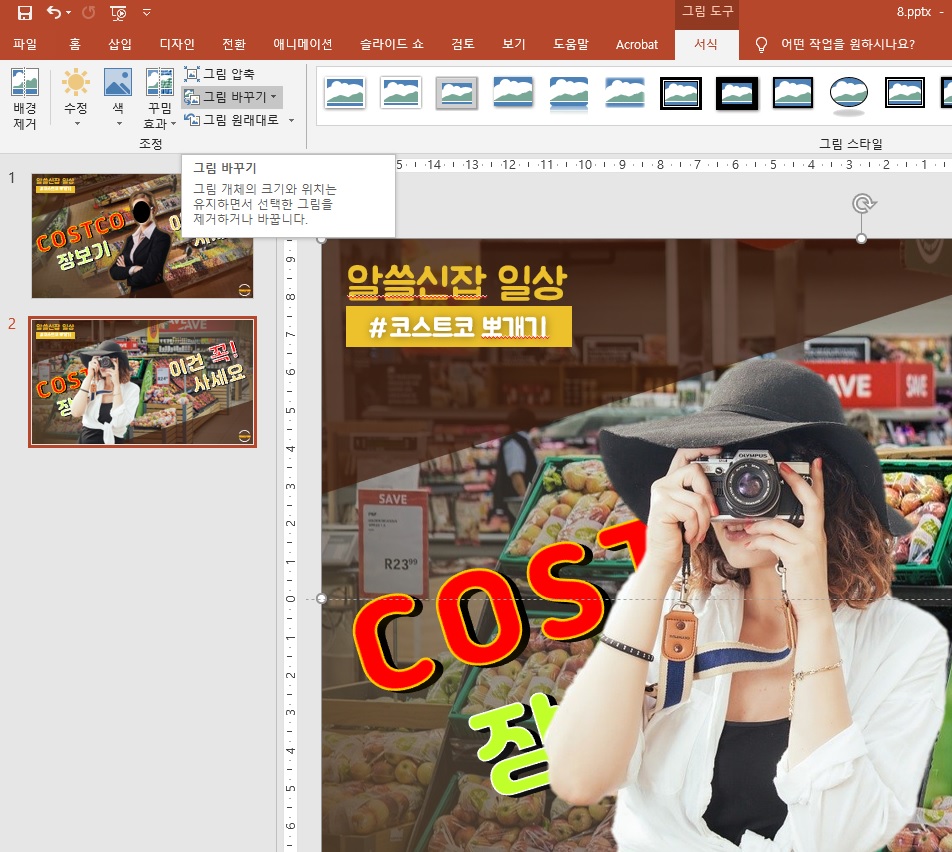Viewport: 952px width, 852px height.
Task: Switch to the 슬라이드 쇼 tab
Action: click(x=392, y=44)
